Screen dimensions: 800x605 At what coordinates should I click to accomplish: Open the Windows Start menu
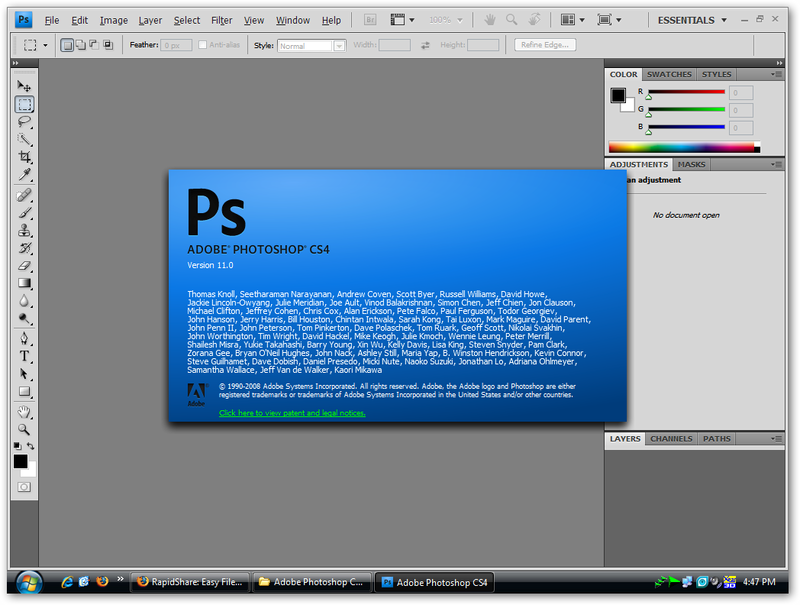[x=29, y=583]
